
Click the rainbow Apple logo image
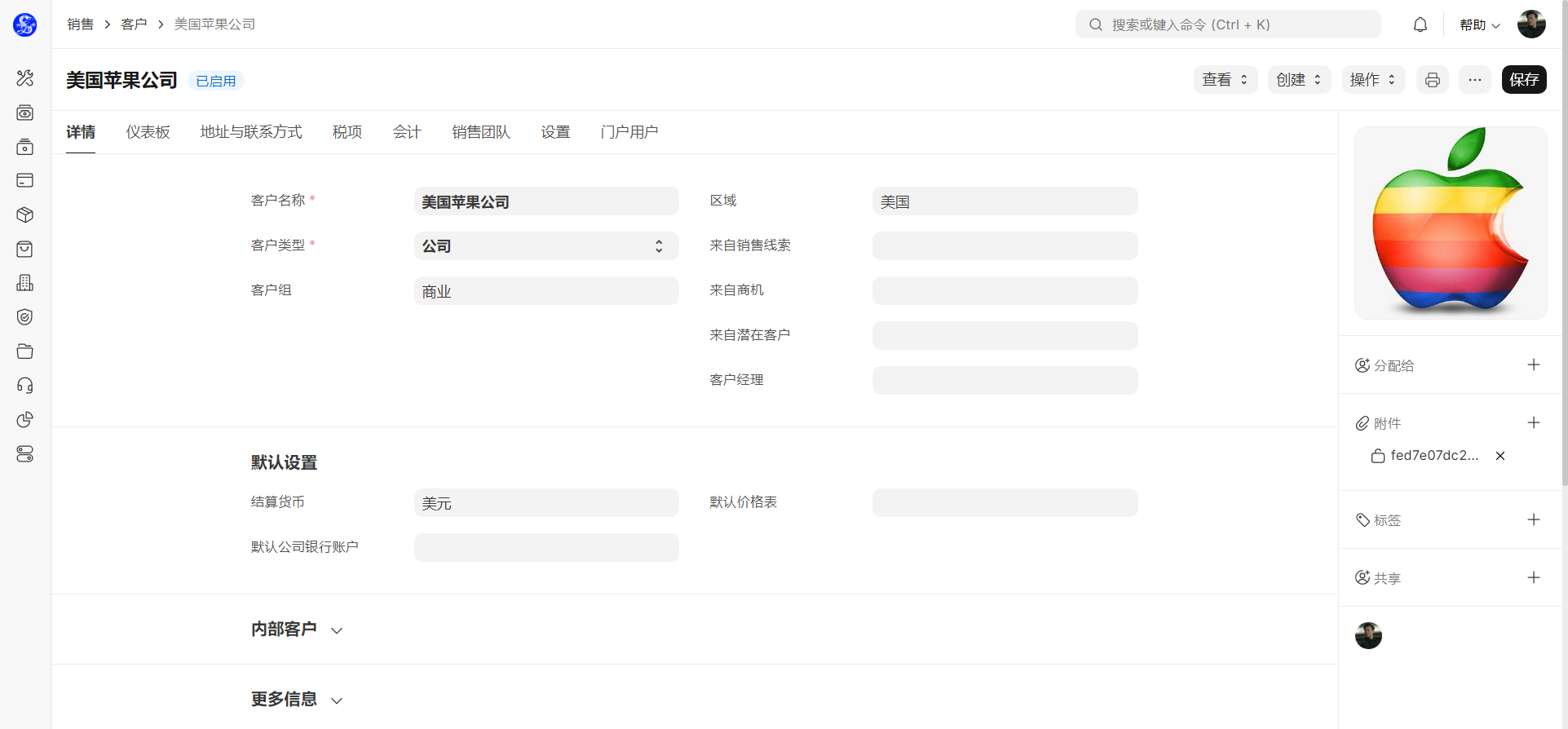pyautogui.click(x=1451, y=223)
